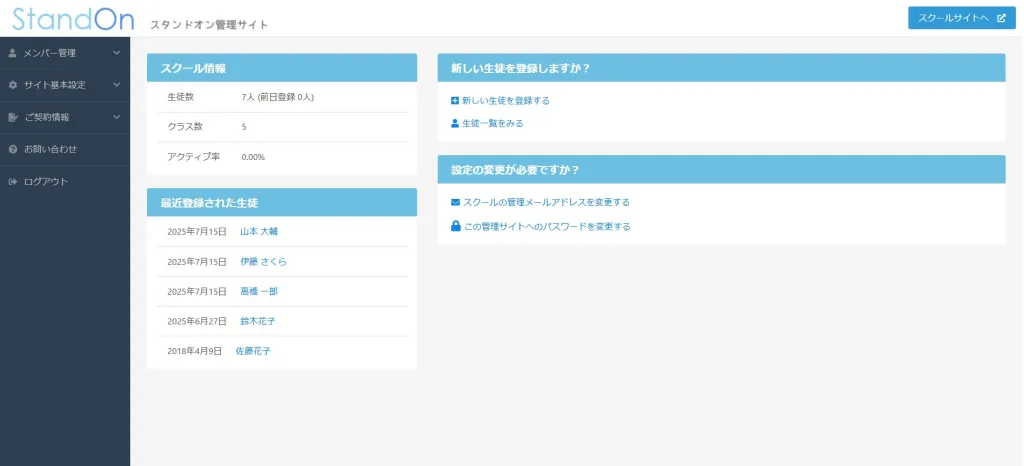Go to お問い合わせ in sidebar

click(65, 149)
